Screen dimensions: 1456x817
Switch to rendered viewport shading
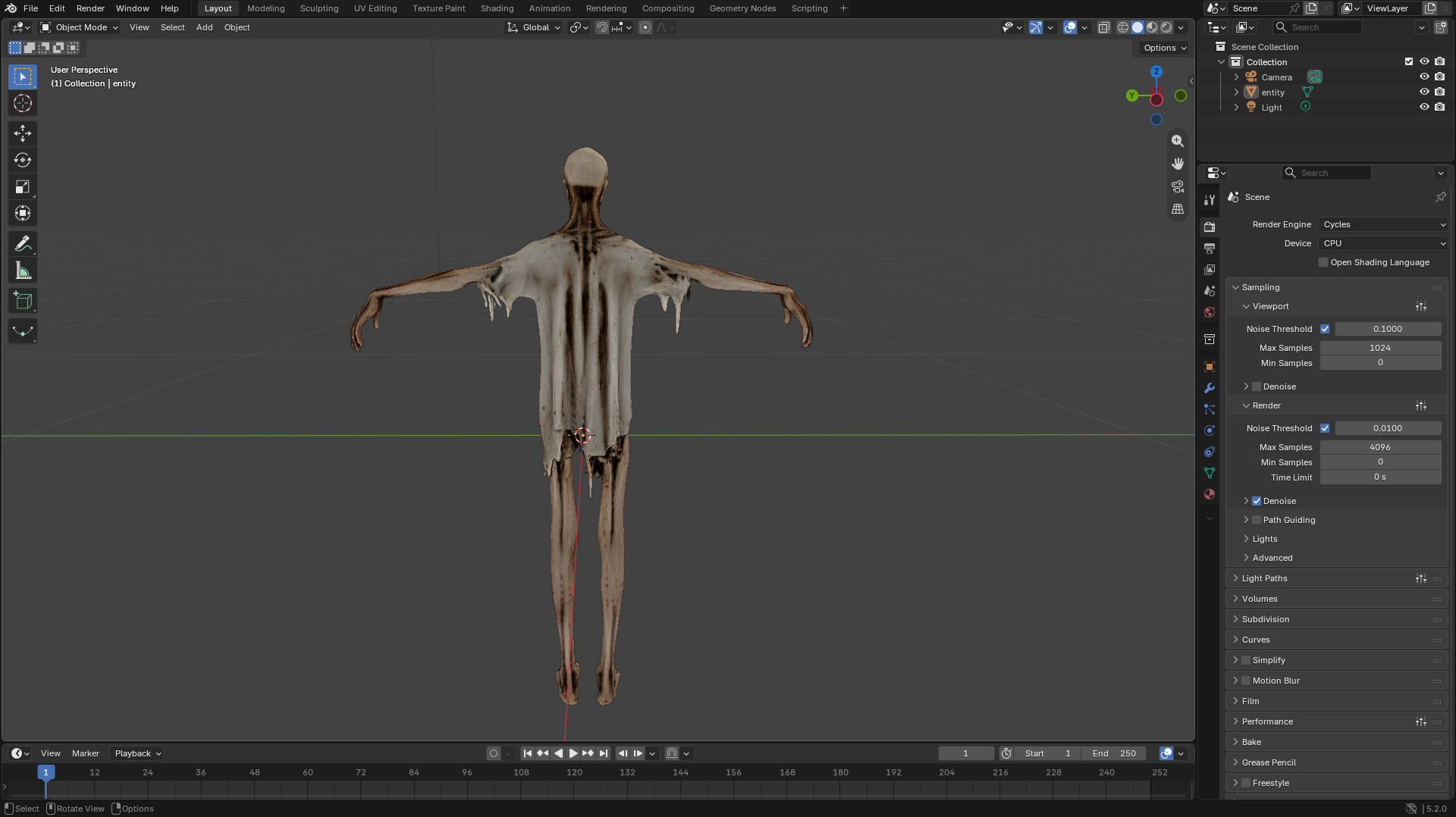(x=1166, y=27)
